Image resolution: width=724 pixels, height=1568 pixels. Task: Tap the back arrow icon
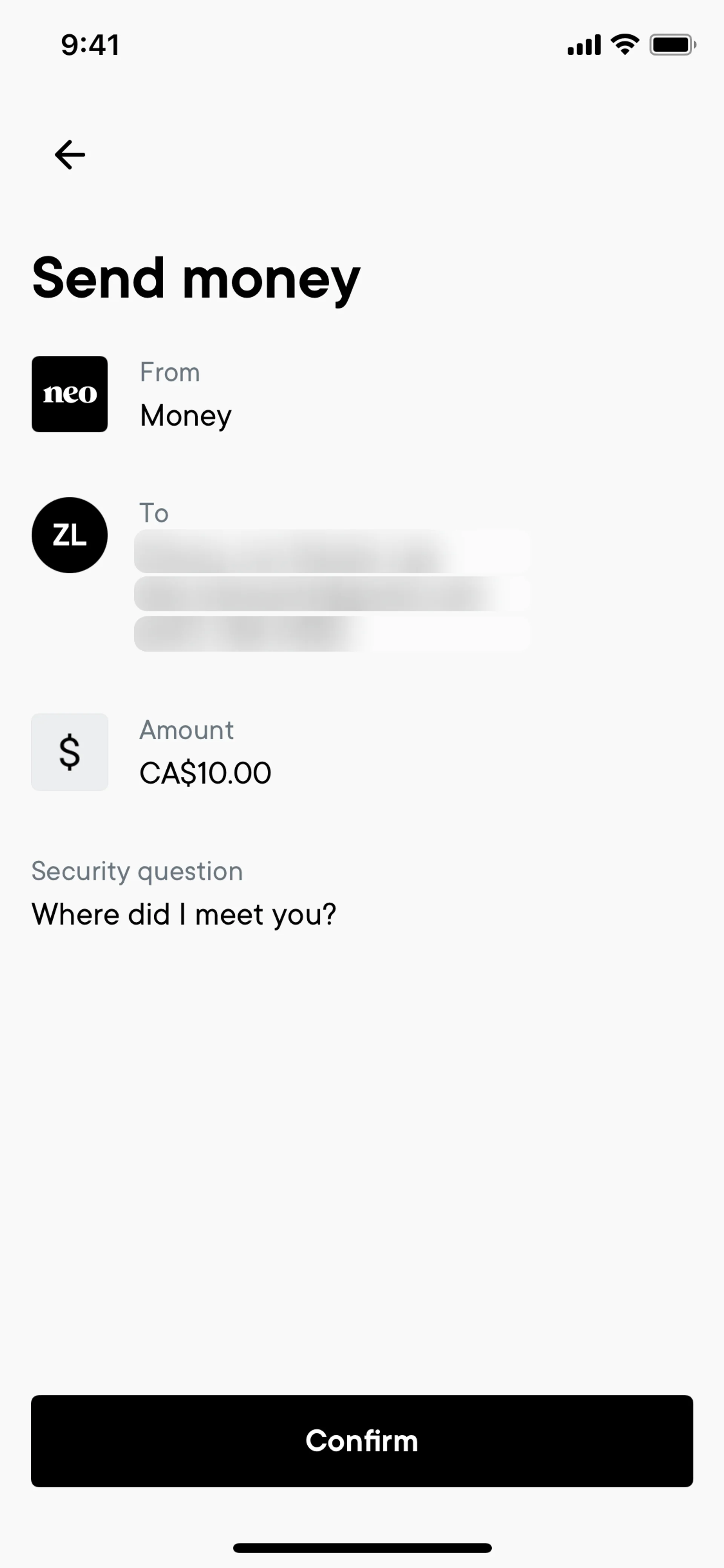[x=70, y=155]
